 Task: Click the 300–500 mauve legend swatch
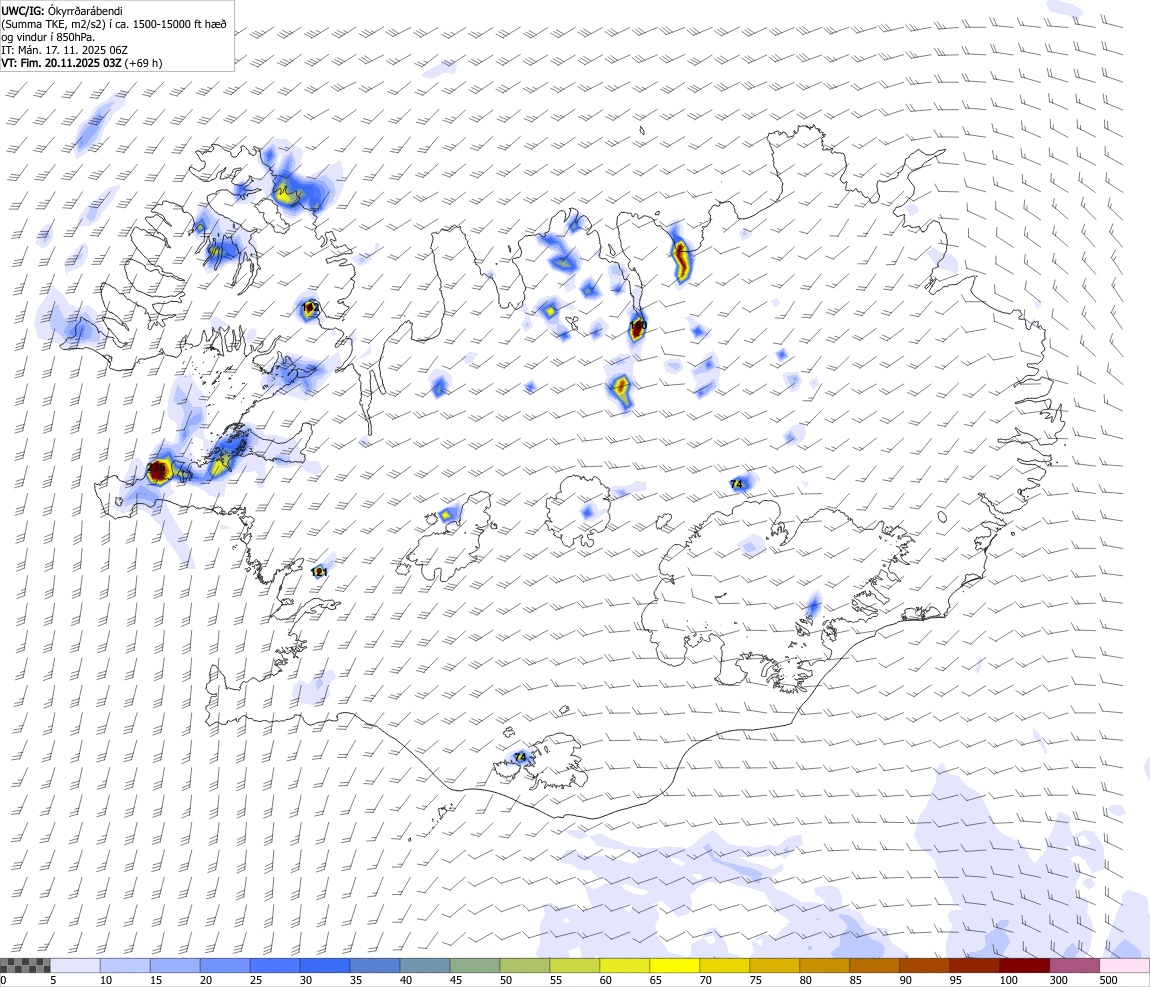[1074, 965]
